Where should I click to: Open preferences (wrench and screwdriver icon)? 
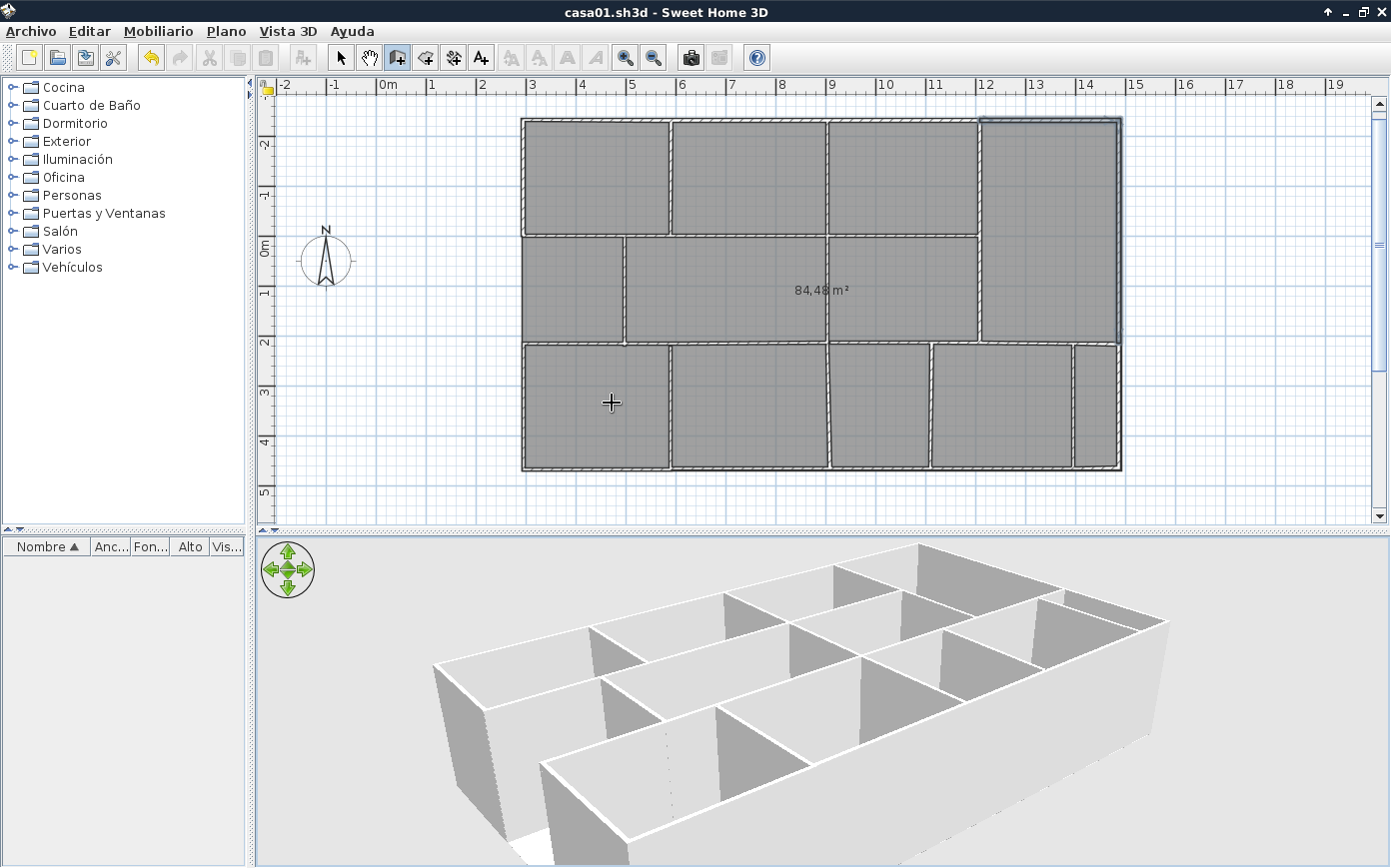pyautogui.click(x=113, y=58)
